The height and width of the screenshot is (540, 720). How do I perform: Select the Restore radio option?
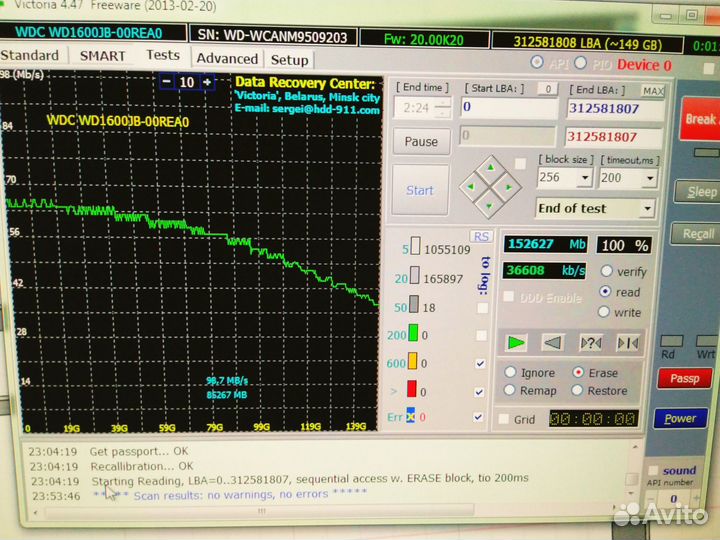click(577, 390)
